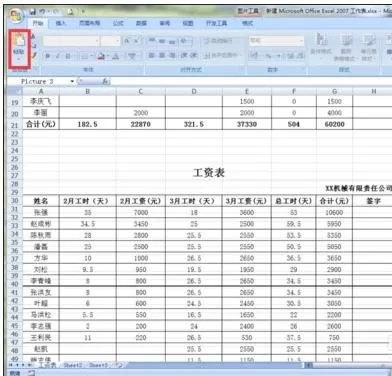Click the name cell 刘松

pyautogui.click(x=41, y=269)
